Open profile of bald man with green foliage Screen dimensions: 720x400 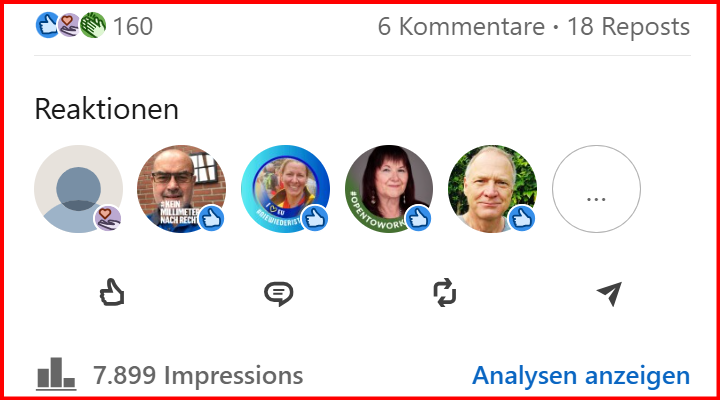(492, 189)
